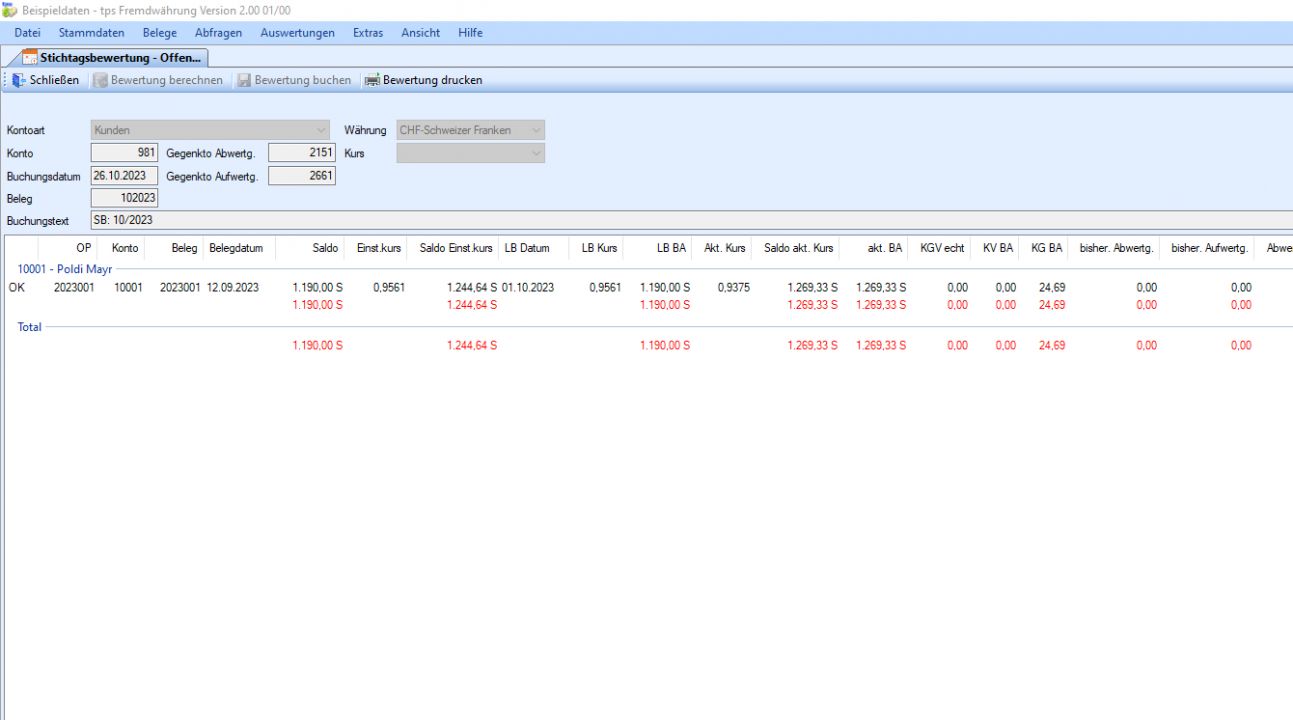1293x720 pixels.
Task: Click the Bewertung buchen save icon
Action: click(x=244, y=80)
